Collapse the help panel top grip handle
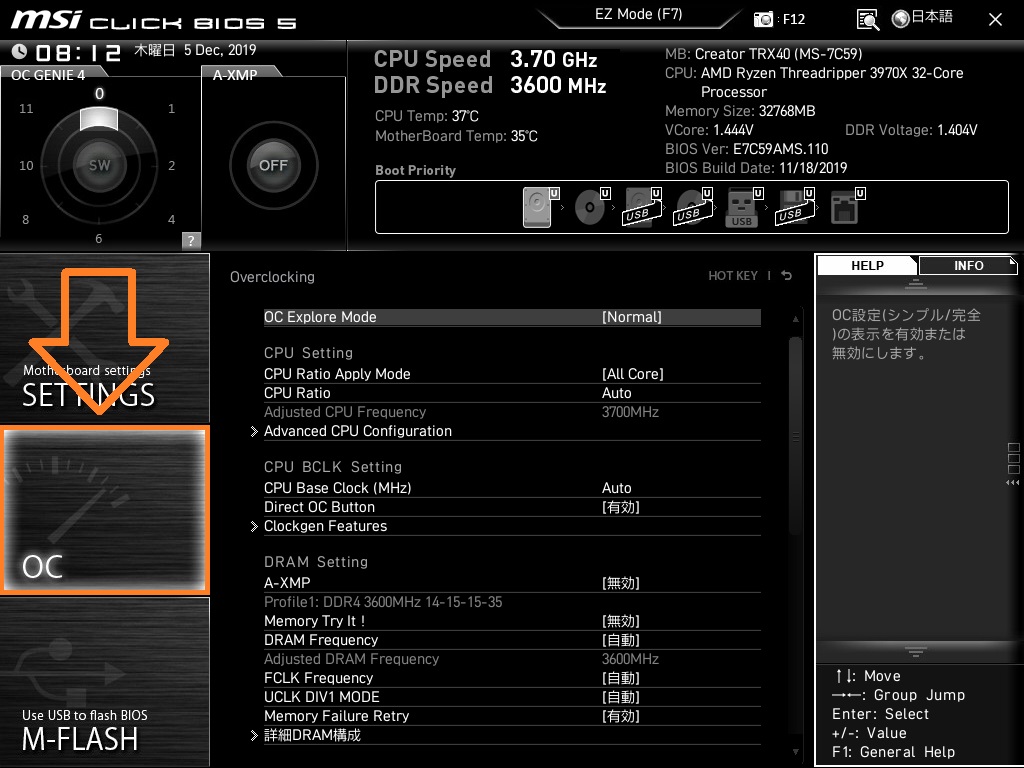The image size is (1024, 768). coord(915,284)
